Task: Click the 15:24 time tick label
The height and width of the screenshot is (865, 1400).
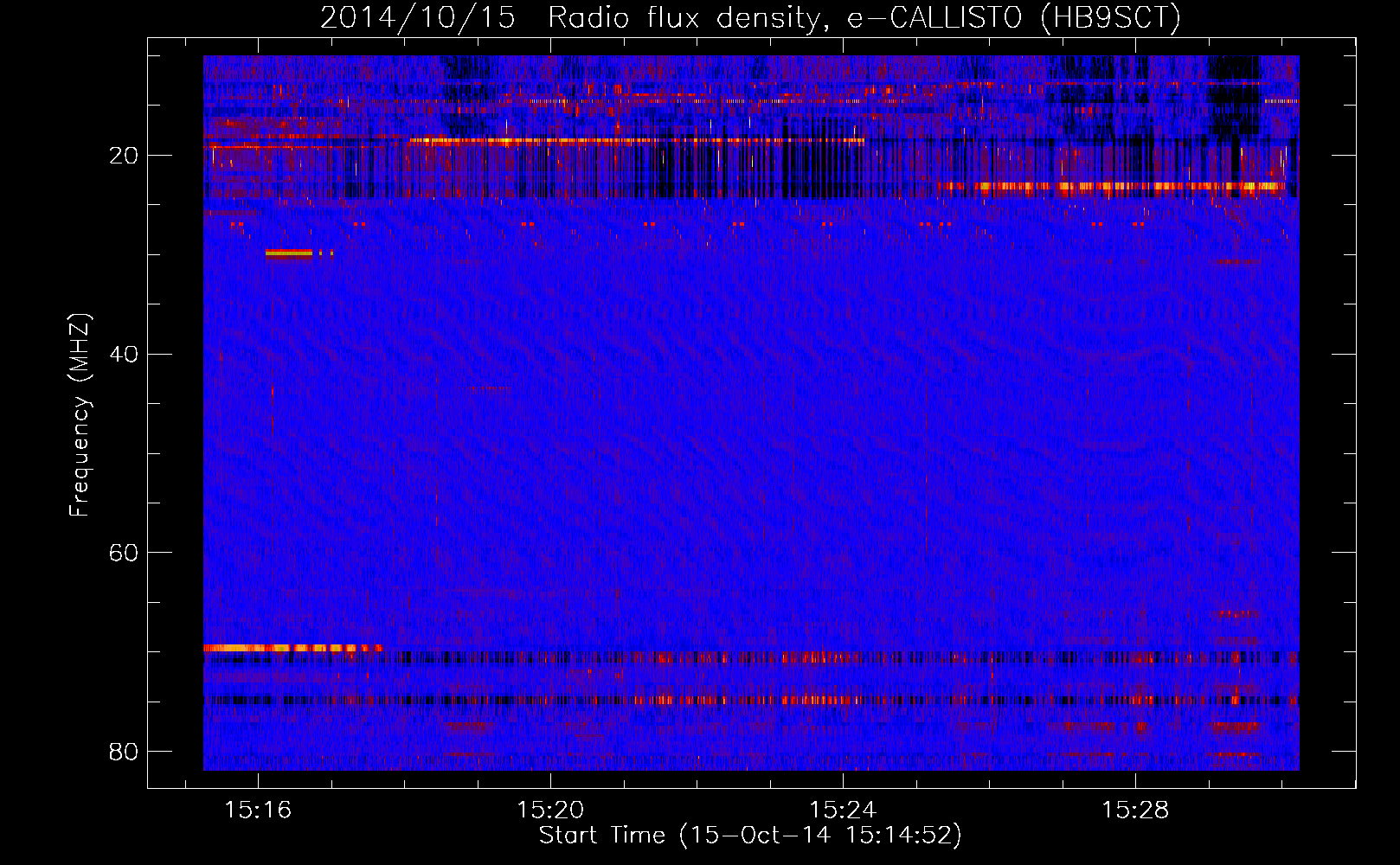Action: (843, 810)
